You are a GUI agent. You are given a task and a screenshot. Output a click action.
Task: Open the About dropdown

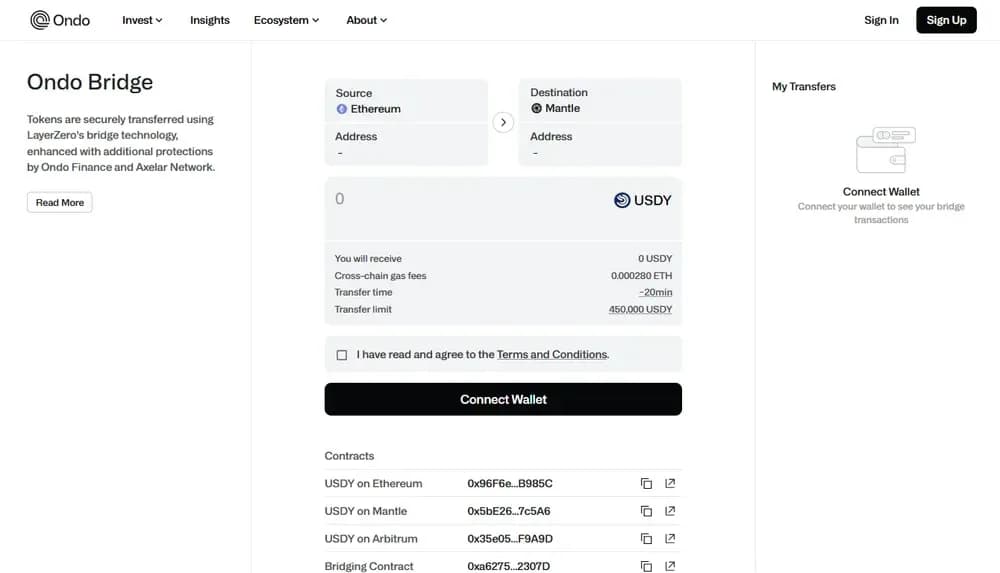(367, 20)
